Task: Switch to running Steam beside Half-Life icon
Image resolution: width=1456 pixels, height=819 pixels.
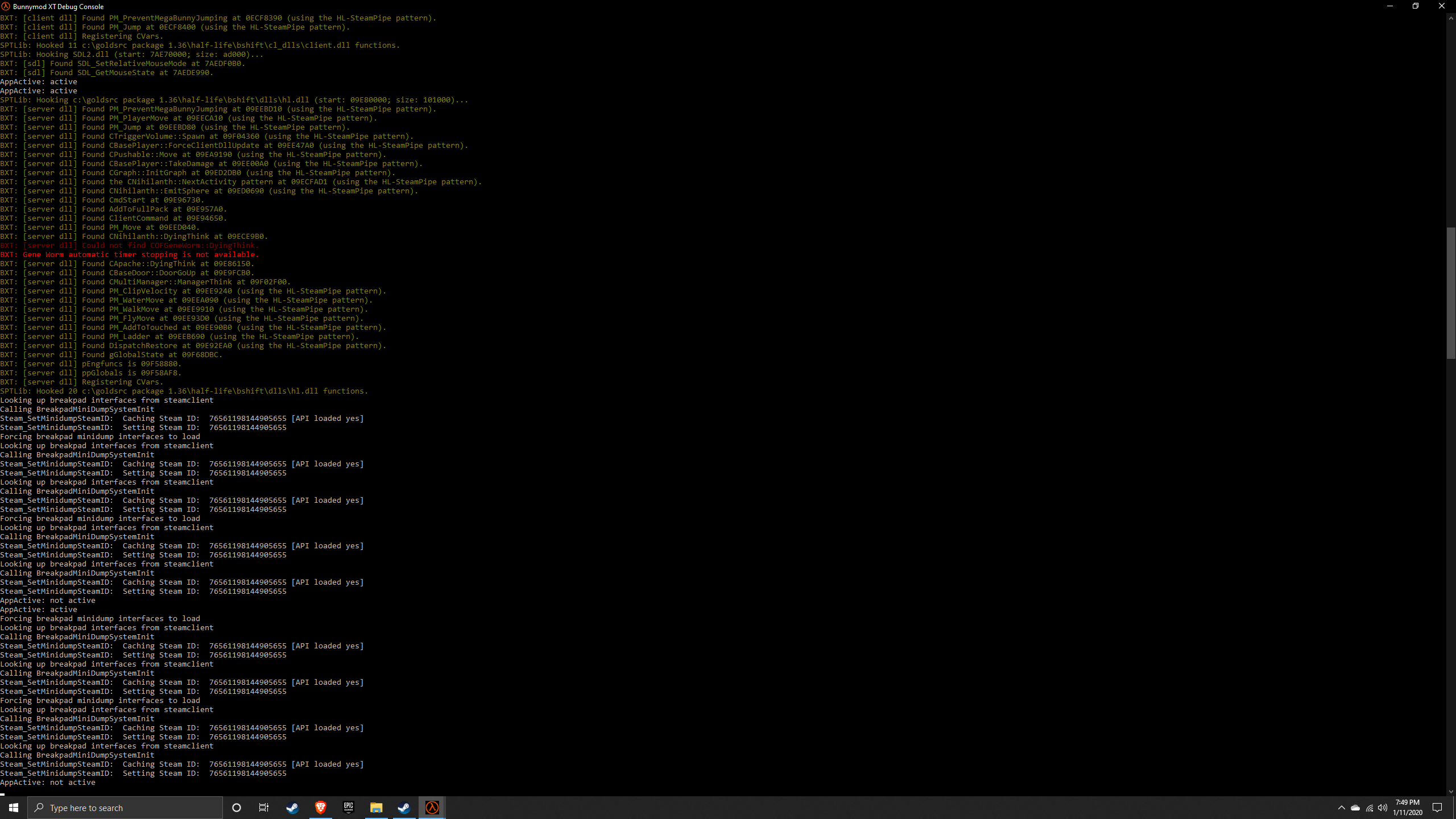Action: click(x=404, y=808)
